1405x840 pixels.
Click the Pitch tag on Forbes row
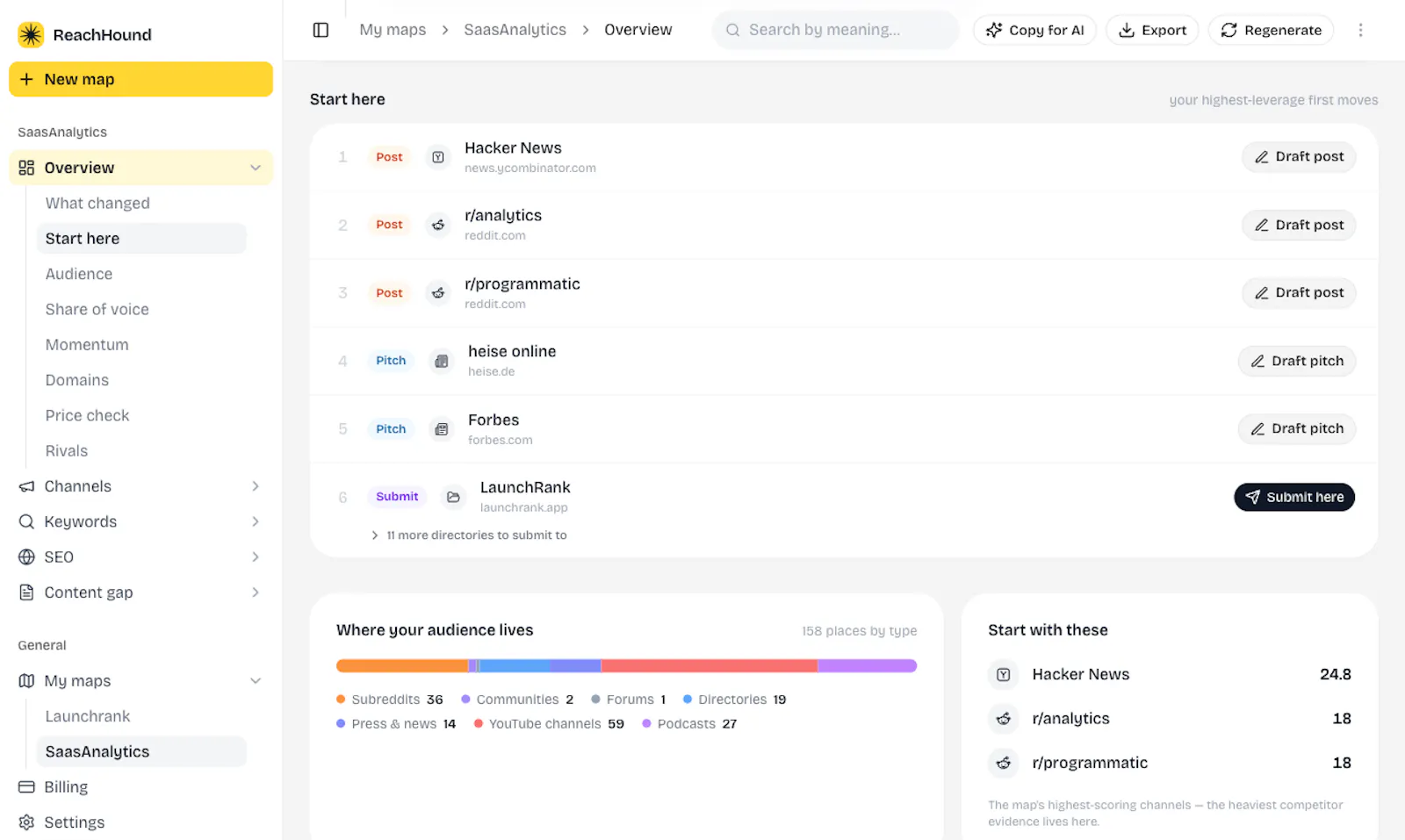click(x=391, y=429)
